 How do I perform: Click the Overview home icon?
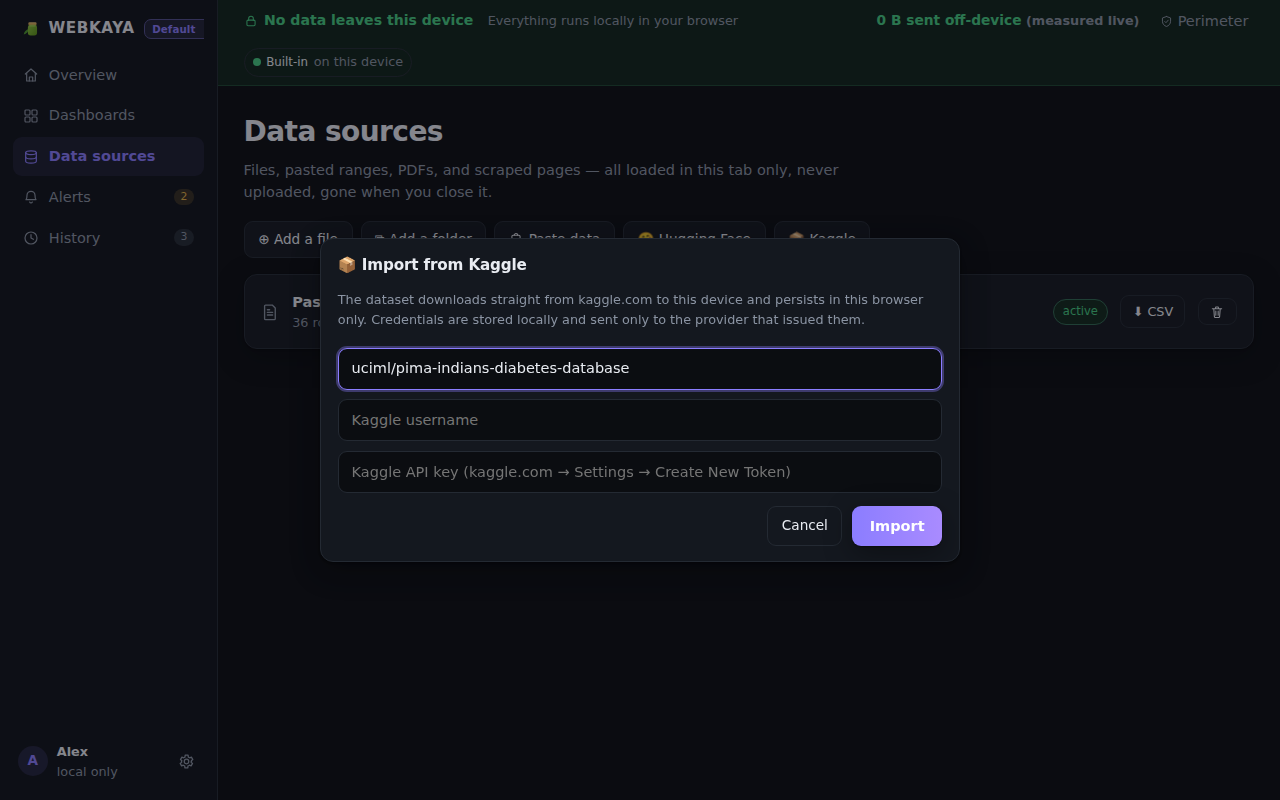click(31, 75)
